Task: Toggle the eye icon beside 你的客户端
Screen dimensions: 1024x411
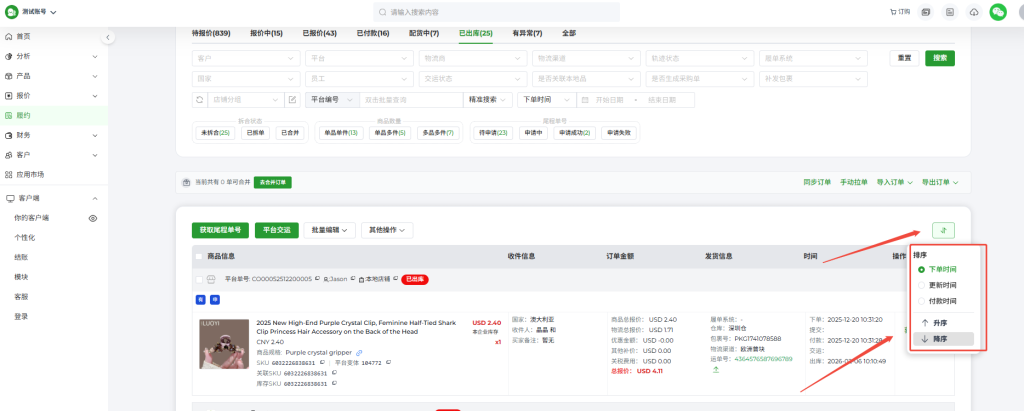Action: [92, 217]
